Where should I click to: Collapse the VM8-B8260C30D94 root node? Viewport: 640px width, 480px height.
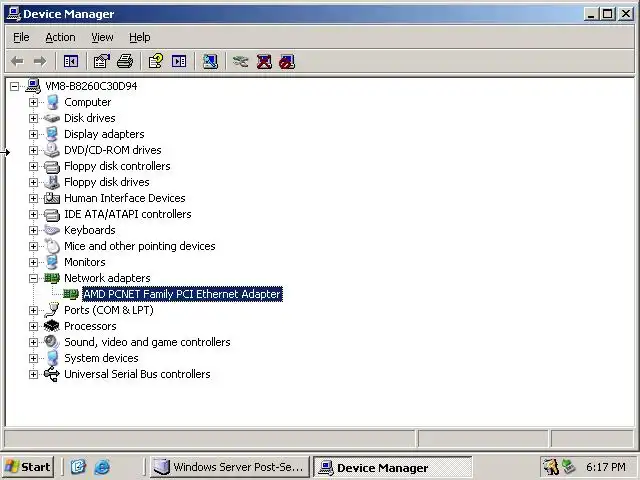[x=14, y=86]
